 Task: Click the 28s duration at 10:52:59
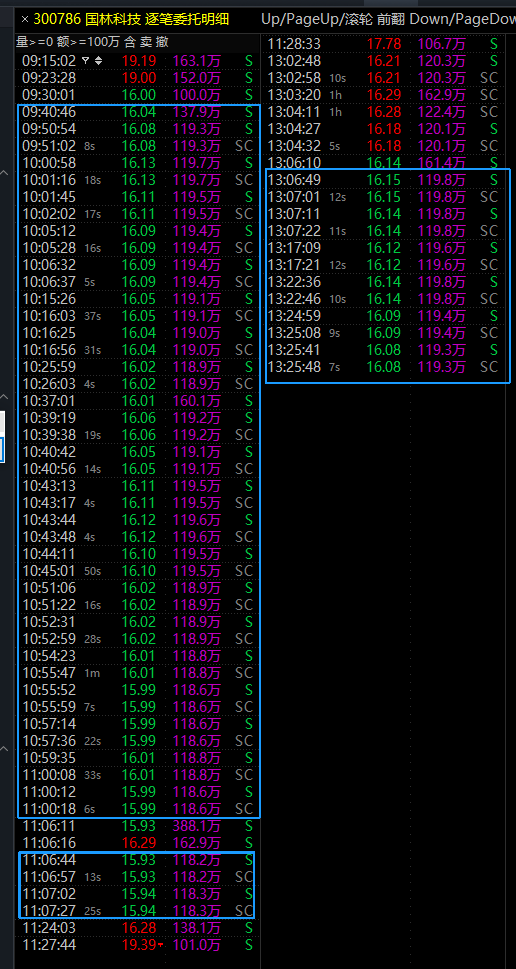pos(92,639)
